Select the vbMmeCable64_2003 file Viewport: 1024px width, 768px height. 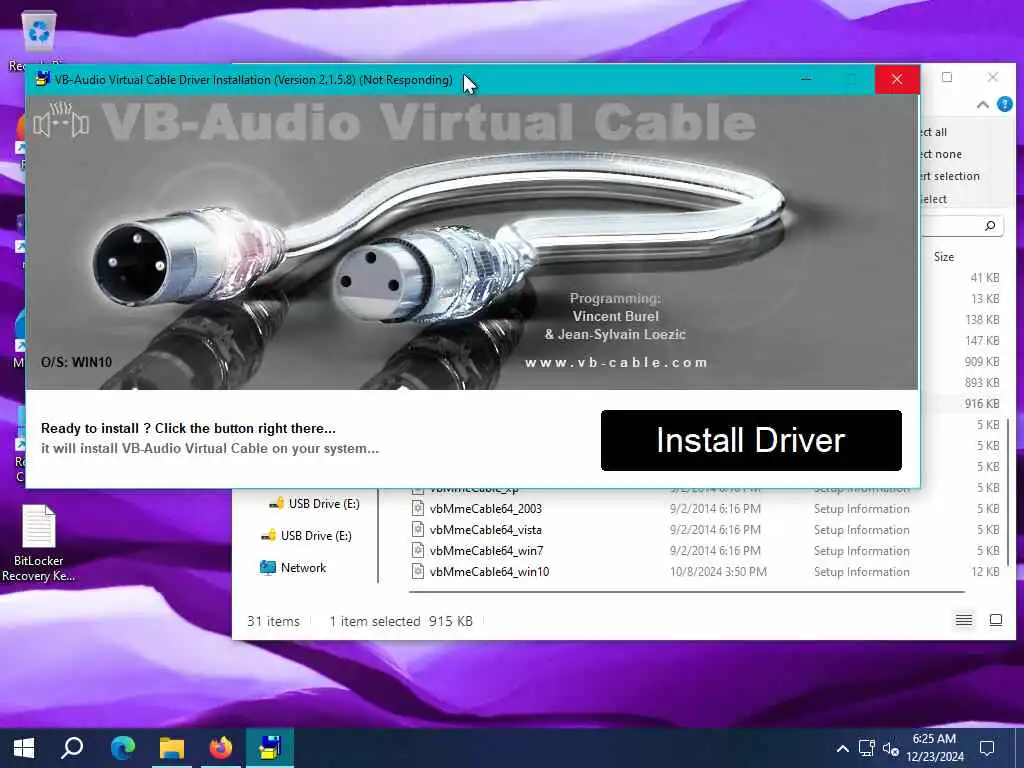pyautogui.click(x=485, y=509)
